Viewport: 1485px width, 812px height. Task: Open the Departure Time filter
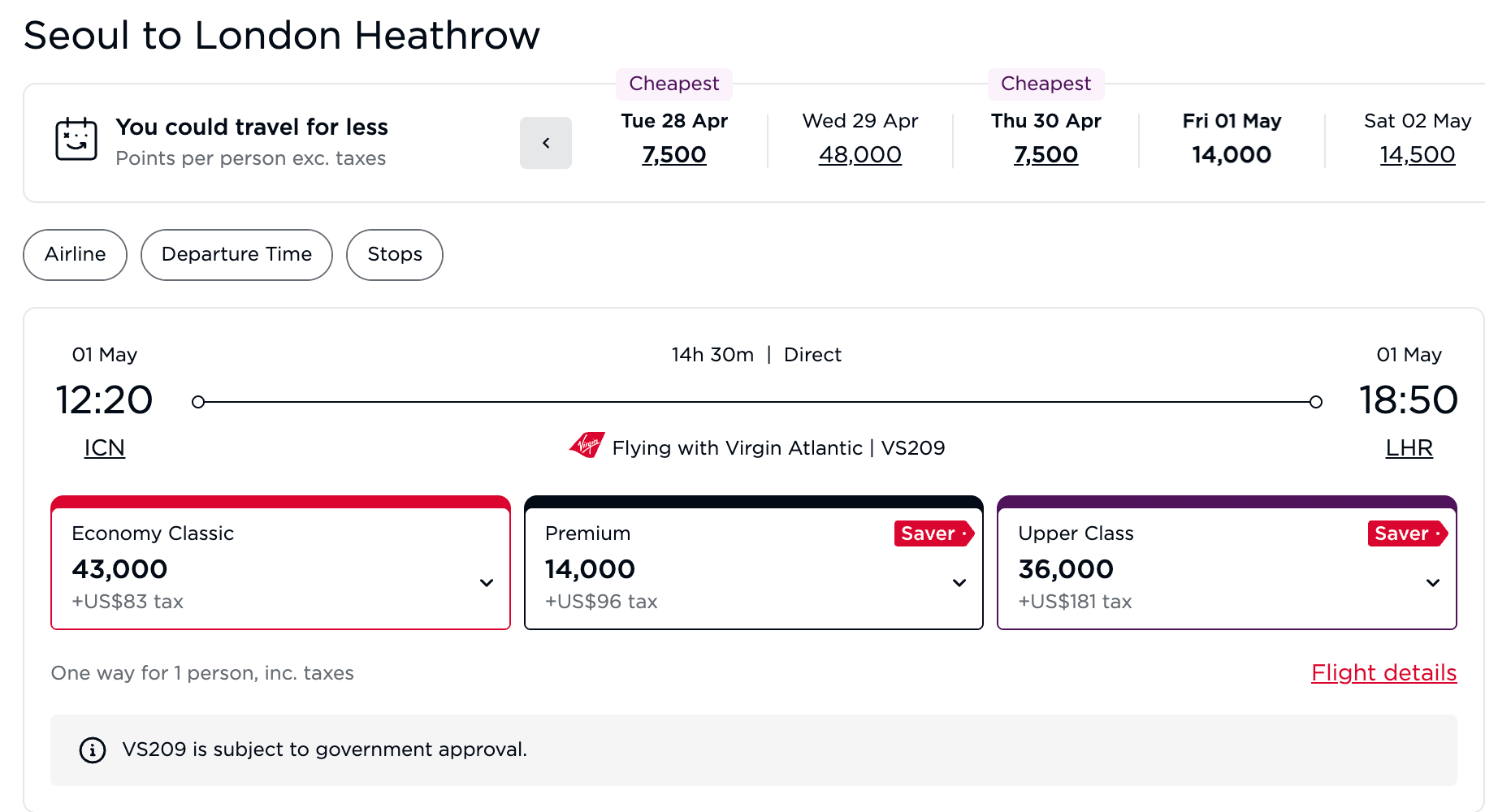click(236, 255)
